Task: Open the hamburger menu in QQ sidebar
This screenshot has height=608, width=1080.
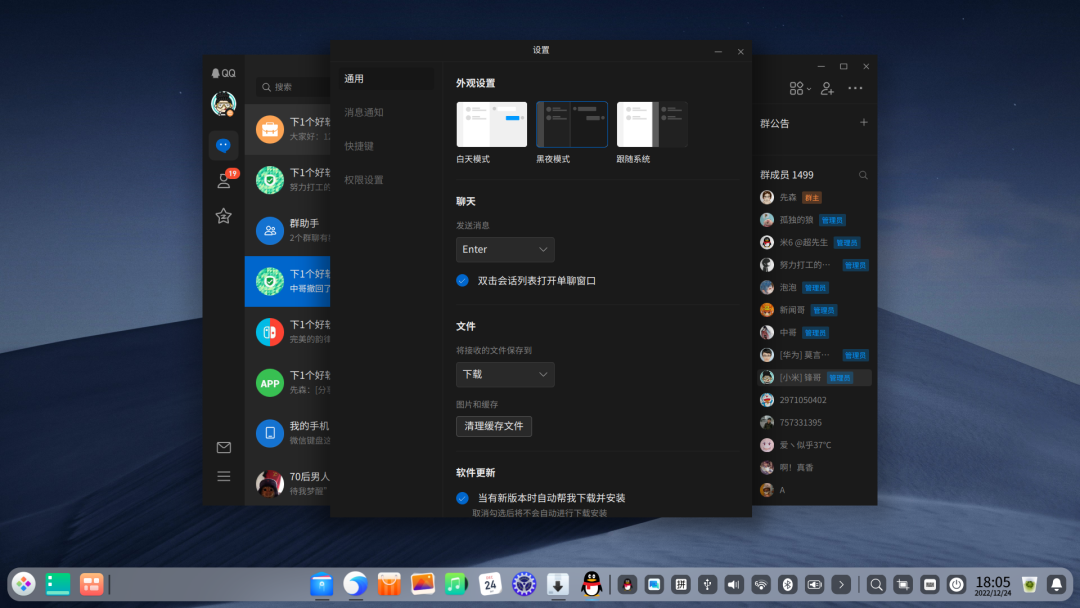Action: coord(223,476)
